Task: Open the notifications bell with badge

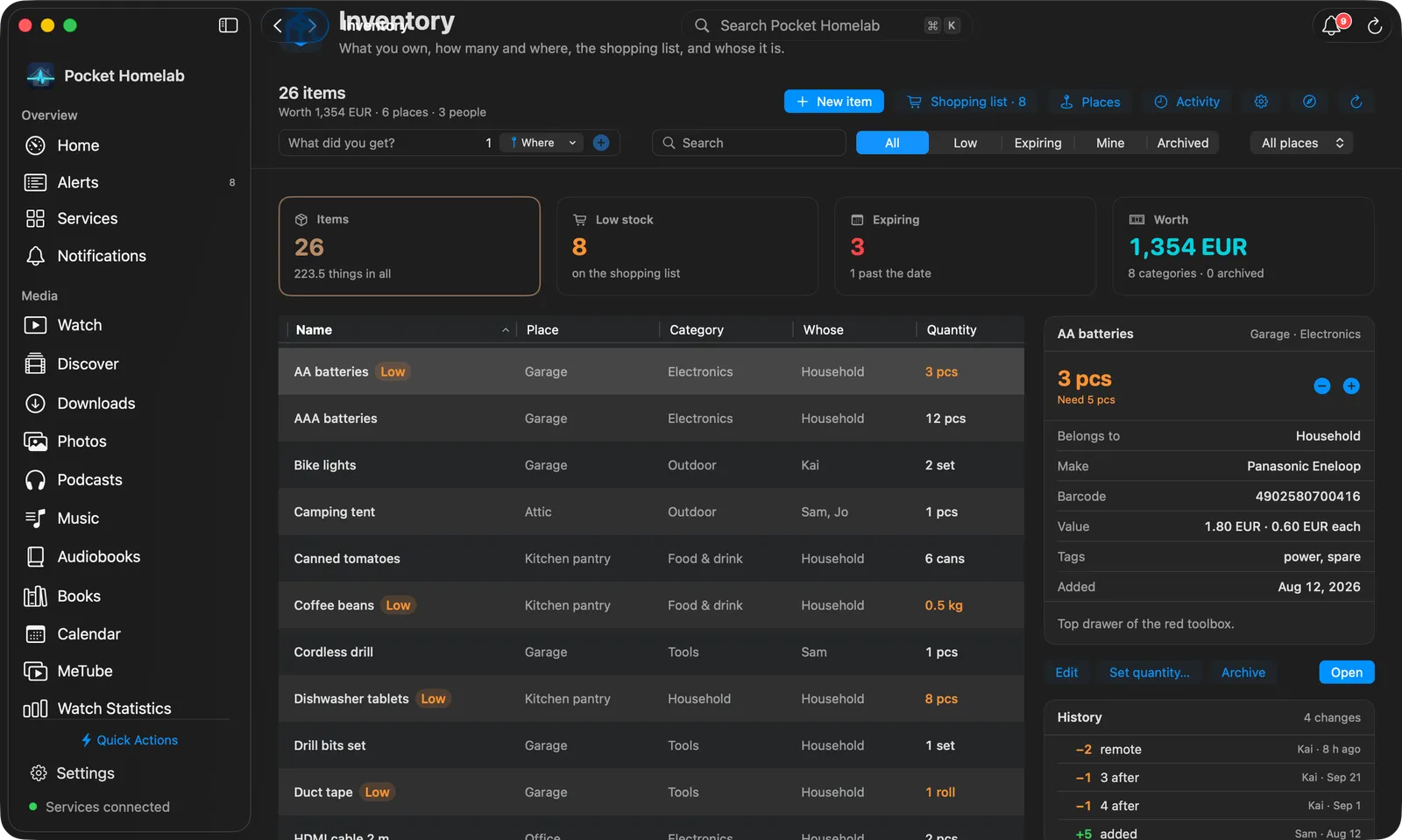Action: (1332, 25)
